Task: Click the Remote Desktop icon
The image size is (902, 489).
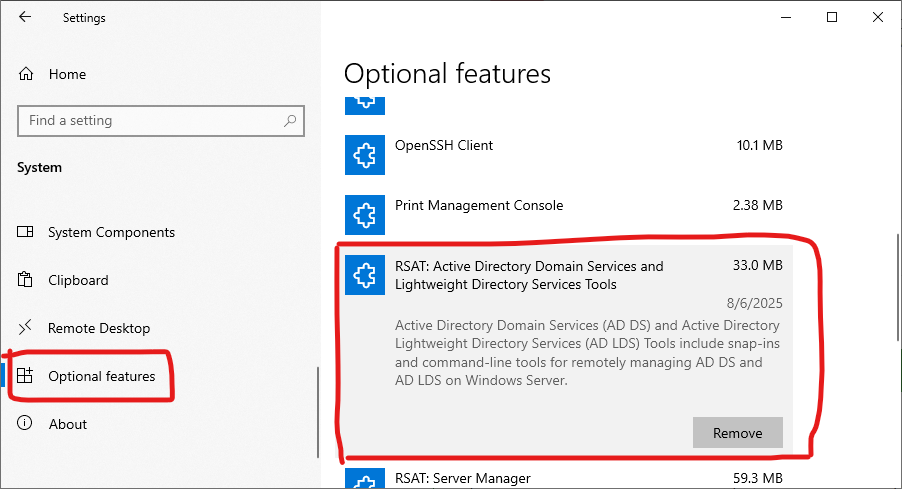Action: (25, 327)
